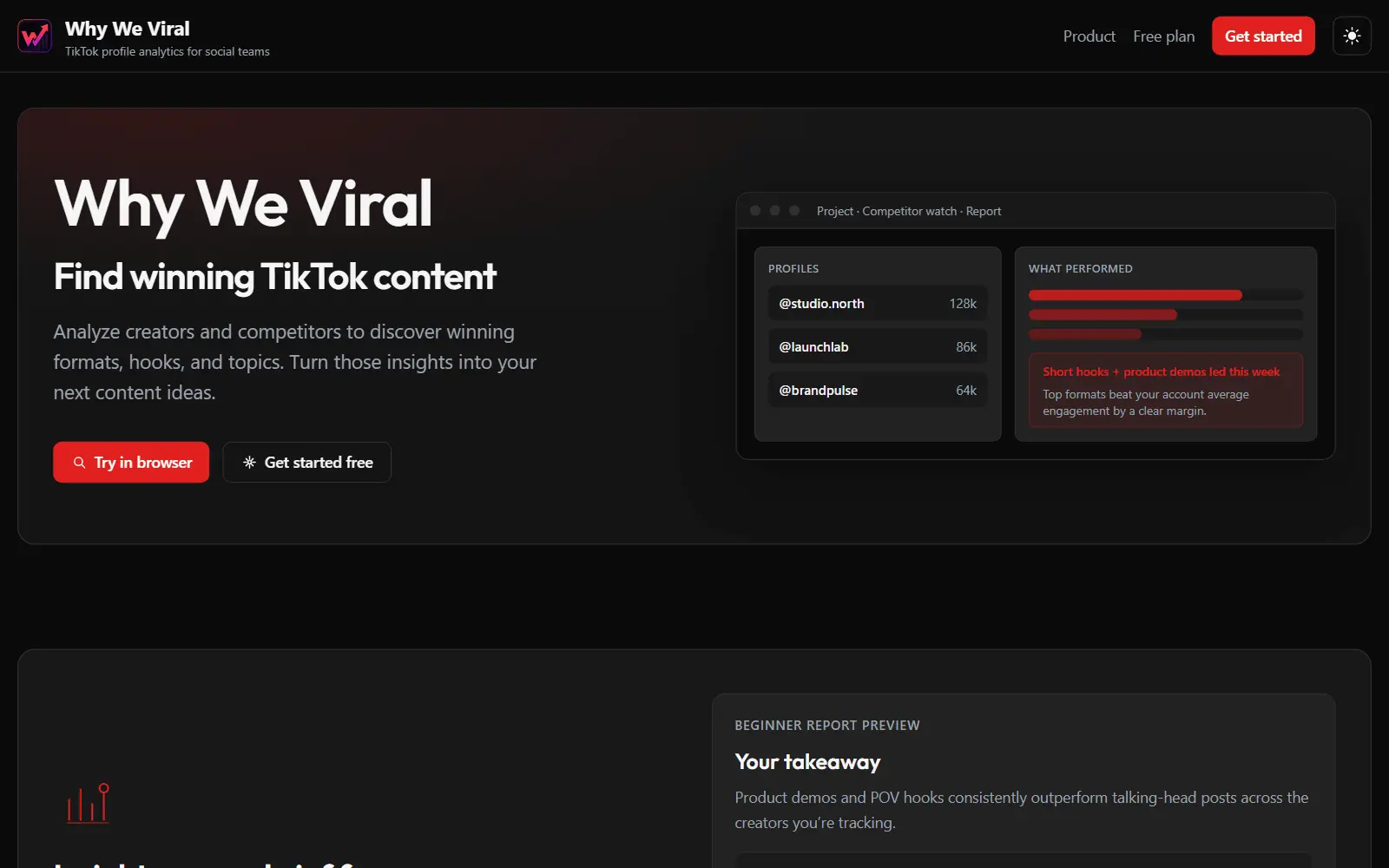Click the middle red performance bar
The width and height of the screenshot is (1389, 868).
coord(1103,314)
